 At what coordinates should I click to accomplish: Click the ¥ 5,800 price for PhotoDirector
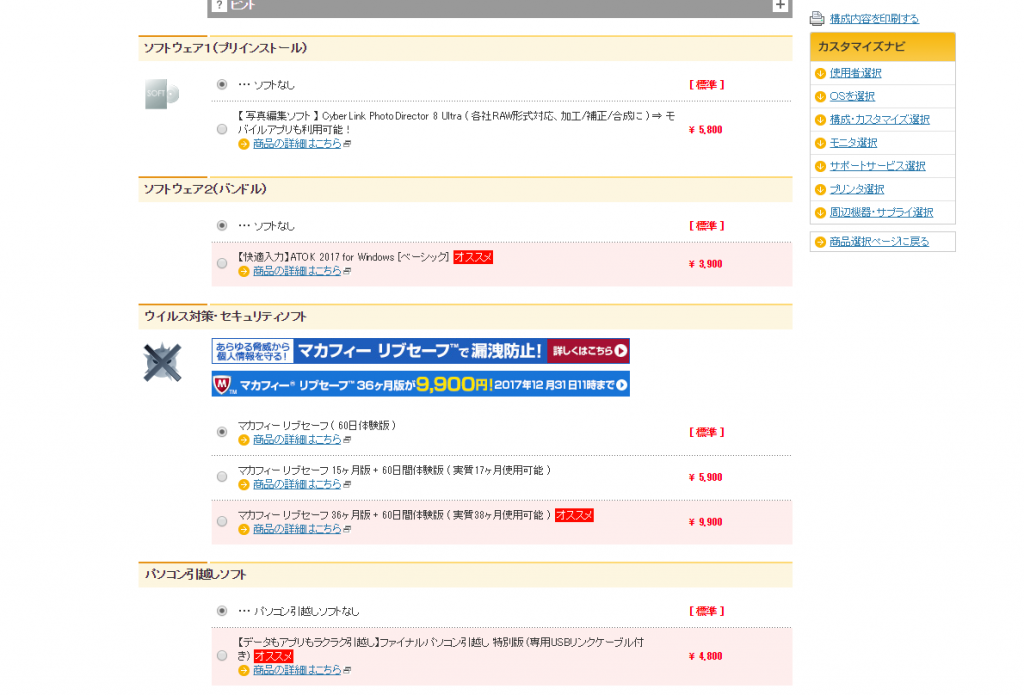pyautogui.click(x=705, y=130)
